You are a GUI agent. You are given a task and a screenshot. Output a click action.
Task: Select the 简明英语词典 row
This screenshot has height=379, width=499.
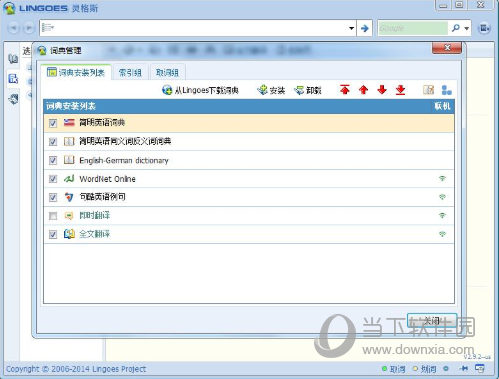[249, 123]
